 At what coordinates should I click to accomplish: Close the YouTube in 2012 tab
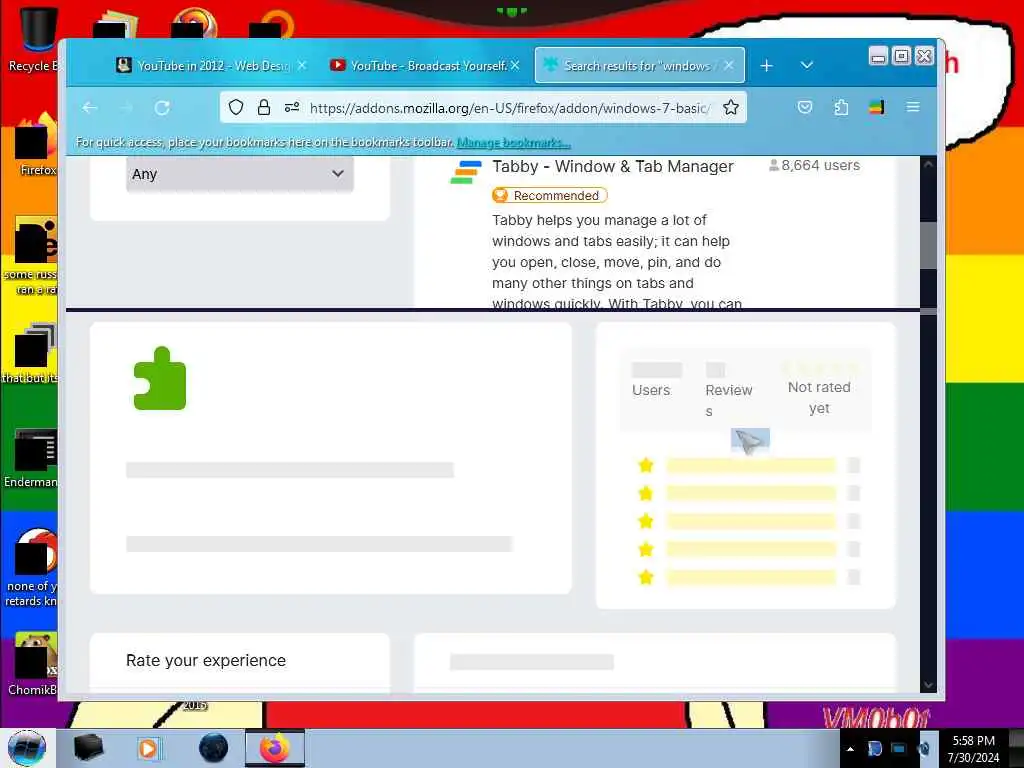coord(302,66)
